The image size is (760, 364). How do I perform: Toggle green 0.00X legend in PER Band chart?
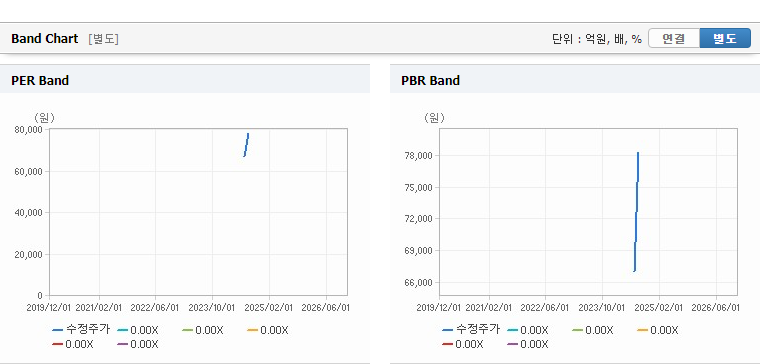[x=203, y=330]
